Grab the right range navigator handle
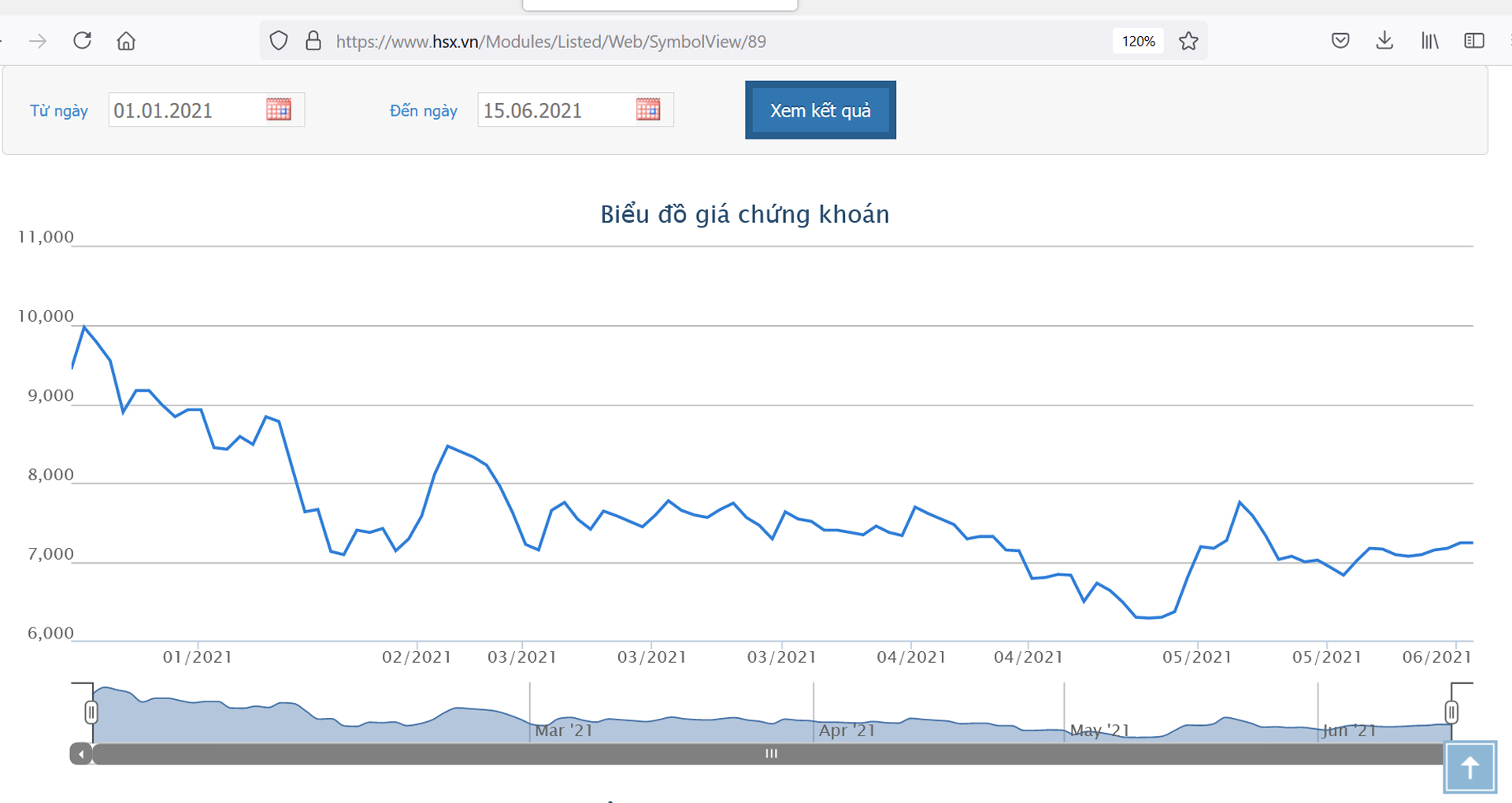This screenshot has width=1512, height=803. point(1451,712)
